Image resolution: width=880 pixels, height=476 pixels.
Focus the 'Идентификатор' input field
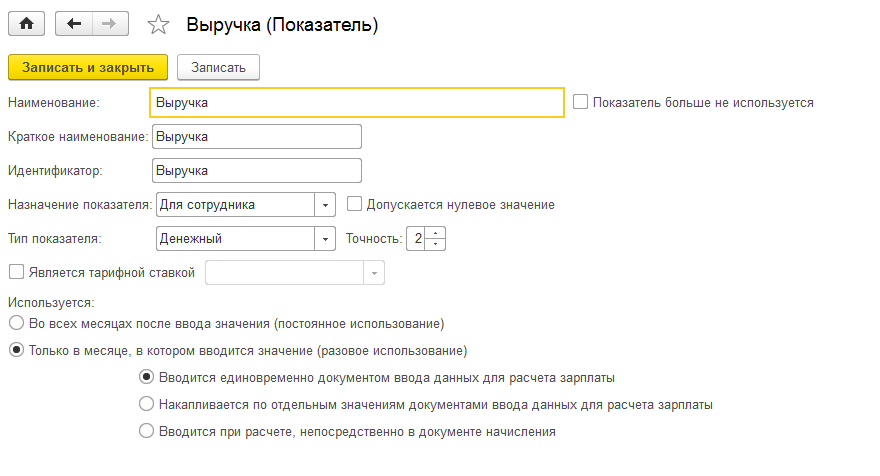click(x=255, y=171)
